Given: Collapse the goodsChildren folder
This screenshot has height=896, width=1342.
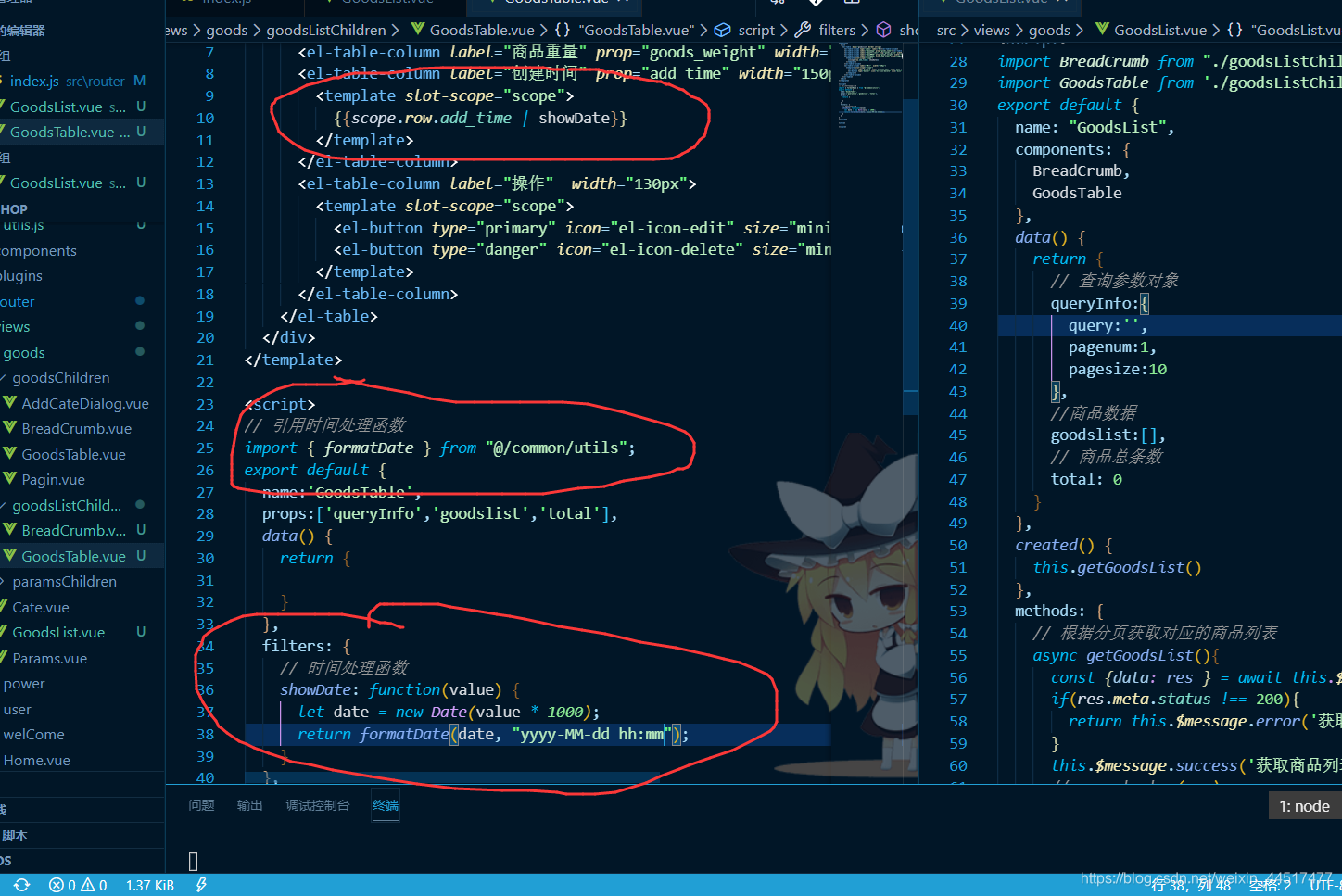Looking at the screenshot, I should coord(60,377).
